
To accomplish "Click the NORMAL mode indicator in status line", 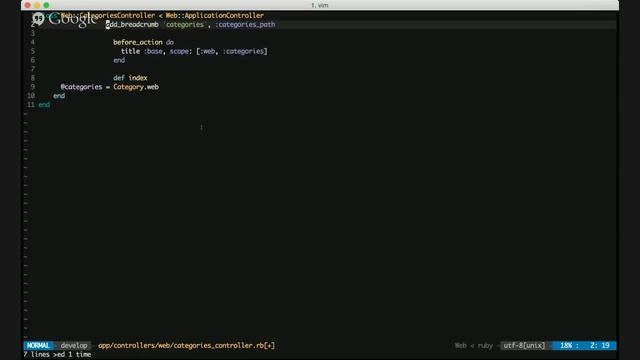I will click(38, 345).
